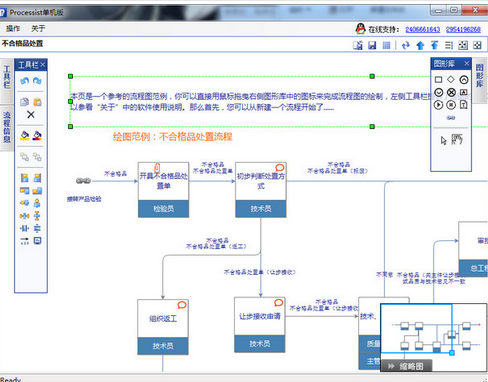Click the blue grid icon in the top toolbar
This screenshot has height=382, width=488.
point(386,45)
